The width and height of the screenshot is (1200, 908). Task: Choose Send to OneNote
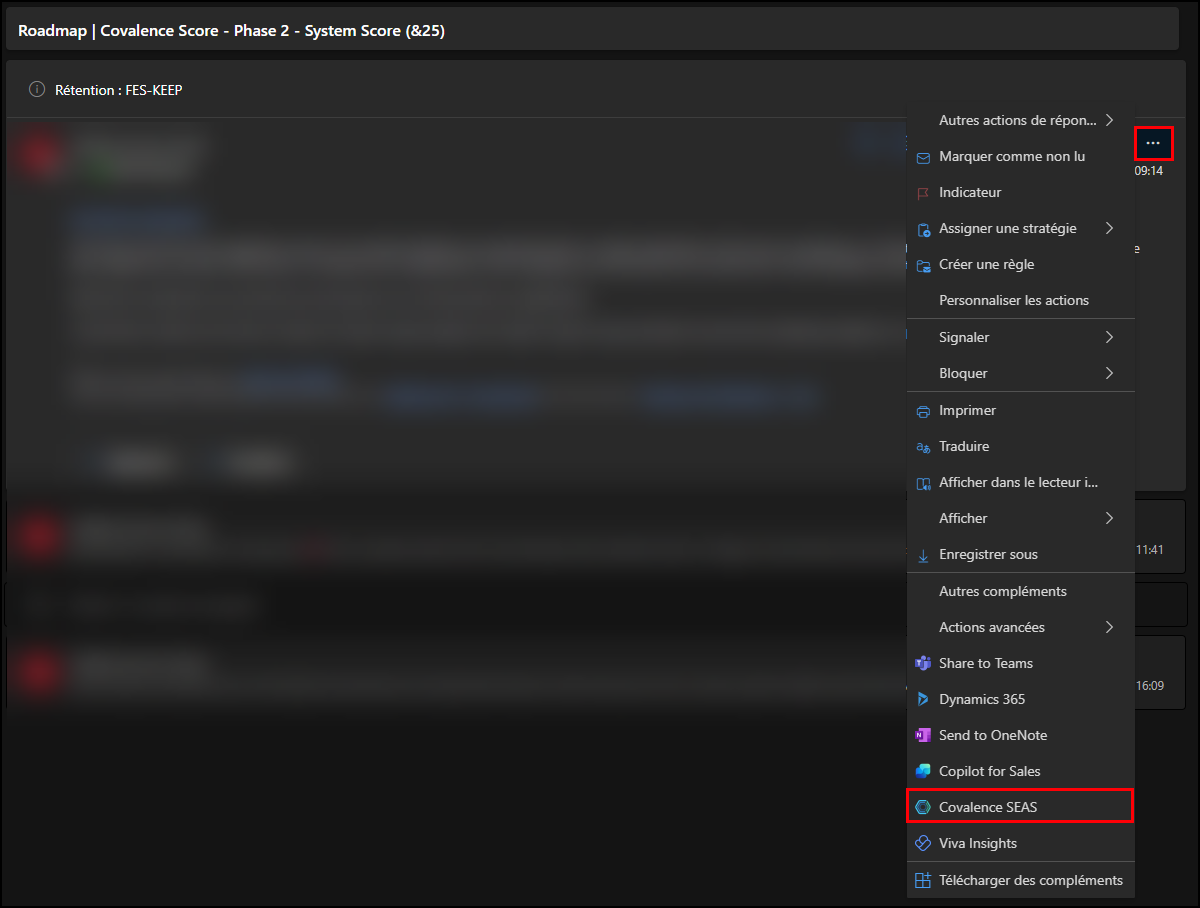[x=1021, y=736]
